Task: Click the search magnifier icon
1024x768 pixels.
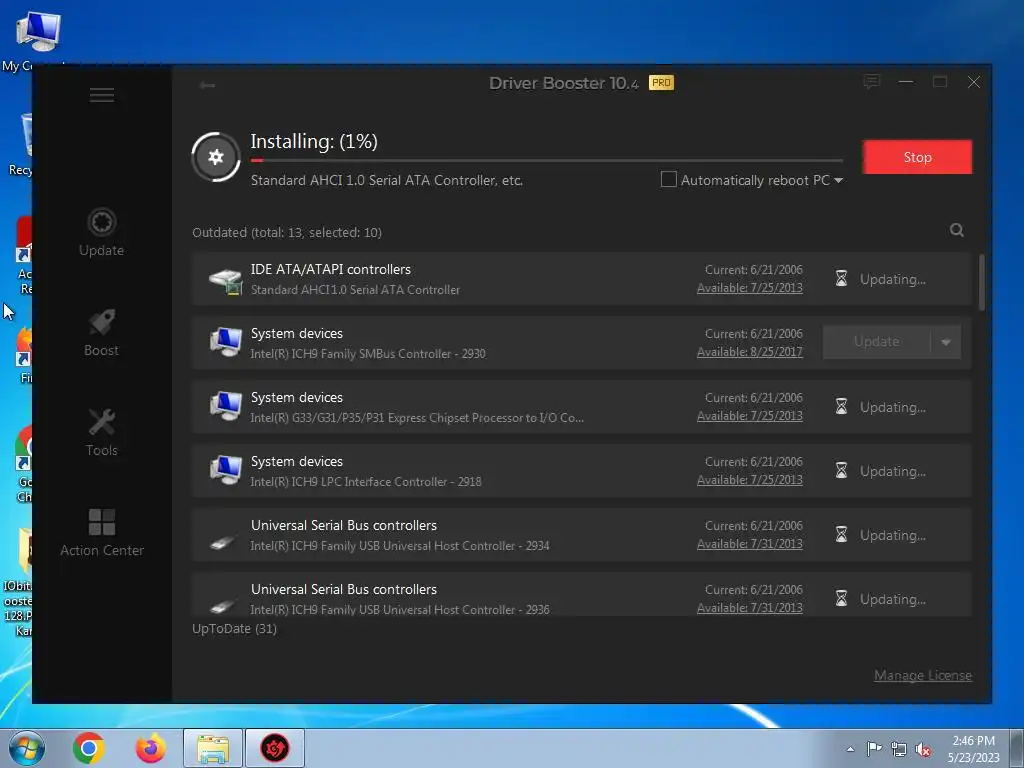Action: pos(957,230)
